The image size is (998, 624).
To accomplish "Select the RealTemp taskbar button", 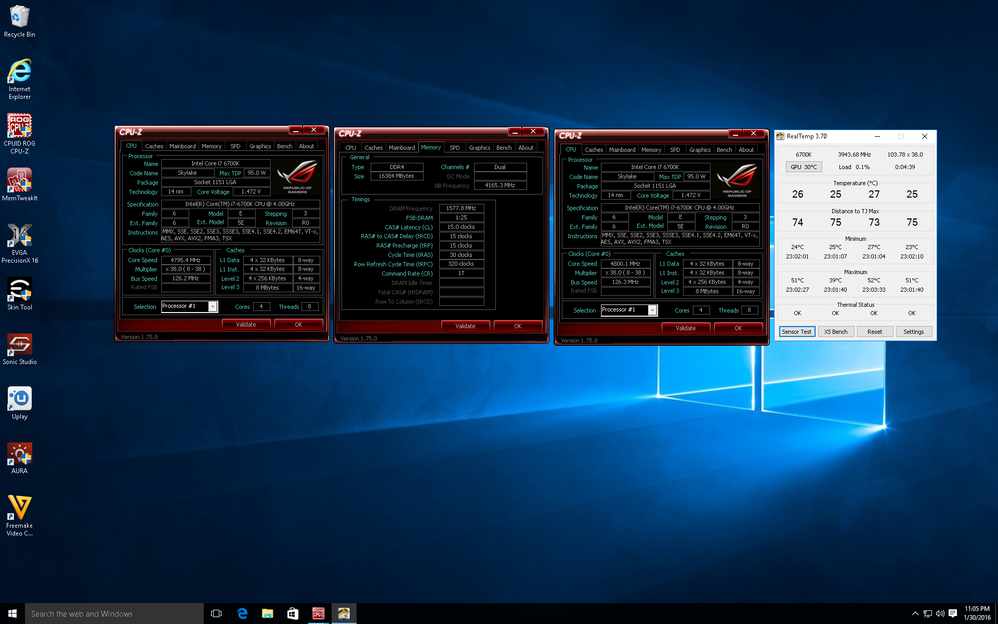I will (x=344, y=613).
